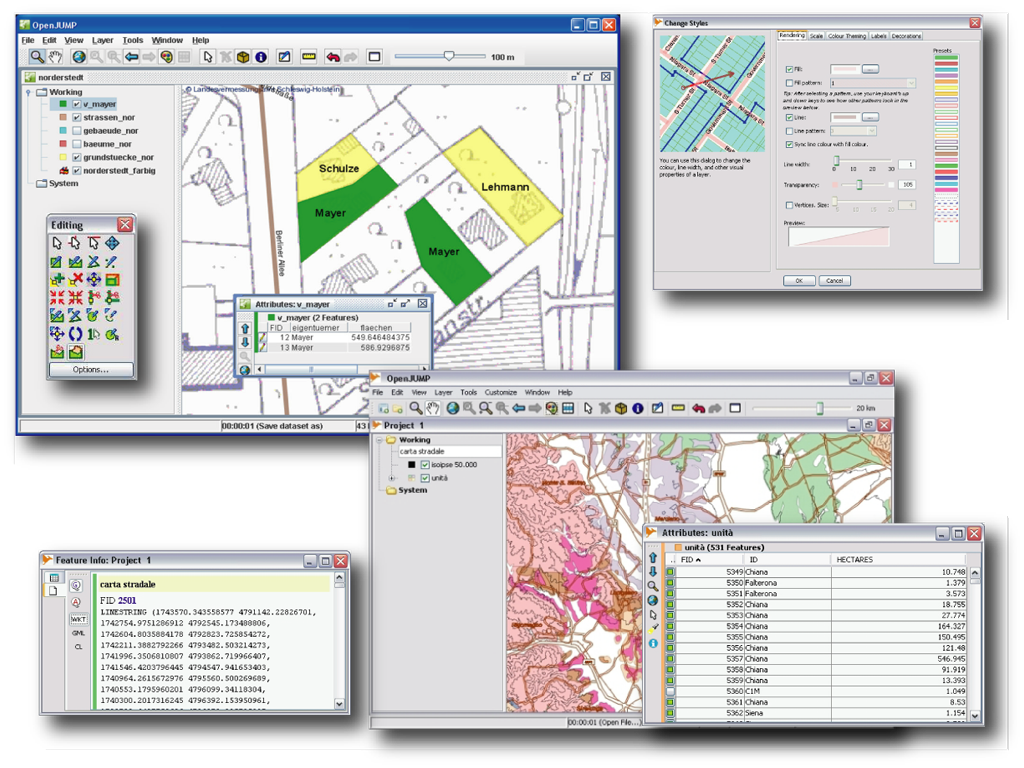Click the red Undo arrow in top toolbar
Viewport: 1024px width, 768px height.
[331, 57]
